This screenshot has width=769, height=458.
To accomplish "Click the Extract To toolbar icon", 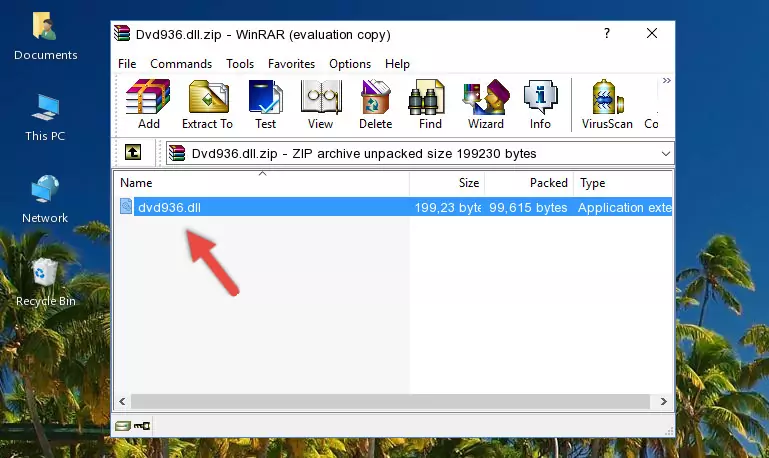I will click(207, 104).
